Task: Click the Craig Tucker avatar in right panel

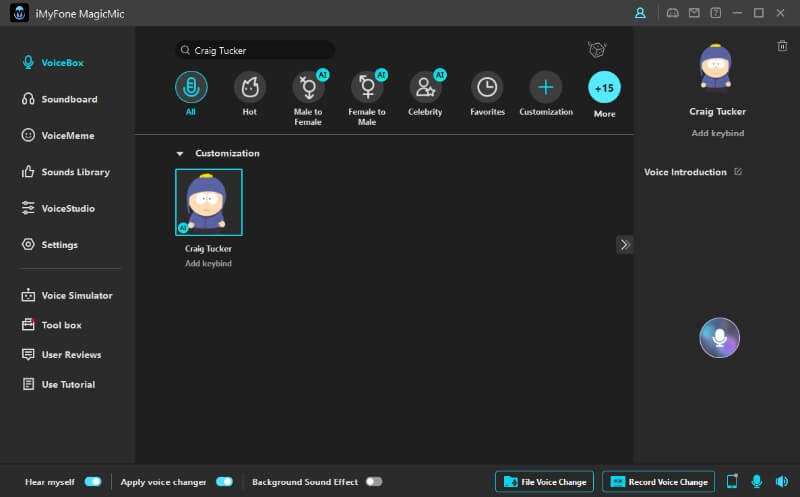Action: 715,66
